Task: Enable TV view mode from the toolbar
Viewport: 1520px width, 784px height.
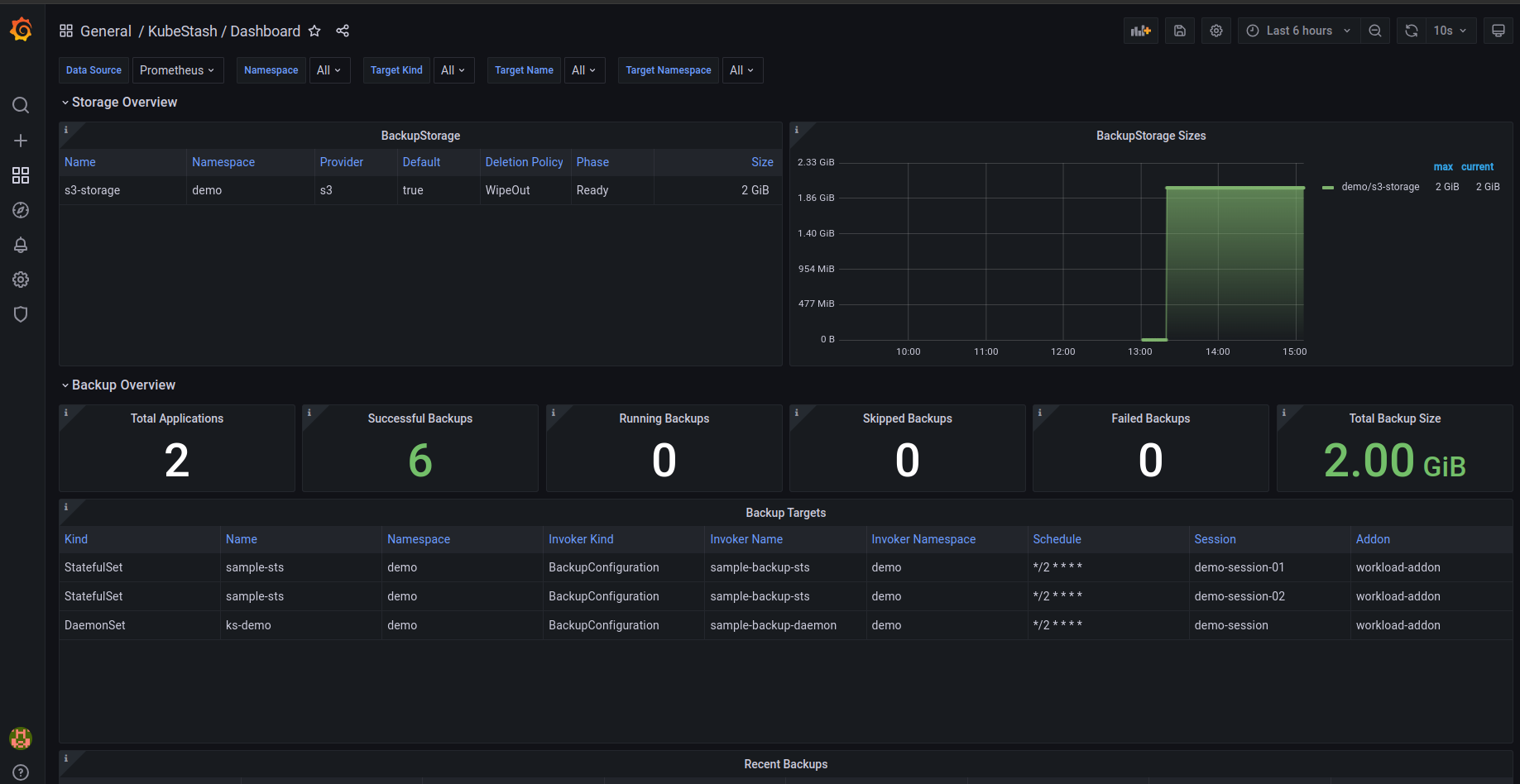Action: pos(1498,31)
